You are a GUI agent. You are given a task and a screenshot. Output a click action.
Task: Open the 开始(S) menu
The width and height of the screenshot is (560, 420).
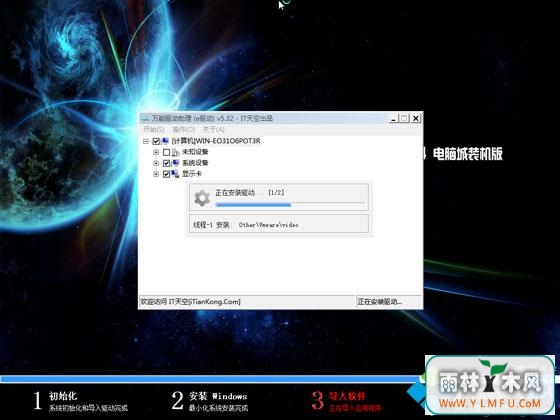(x=154, y=129)
